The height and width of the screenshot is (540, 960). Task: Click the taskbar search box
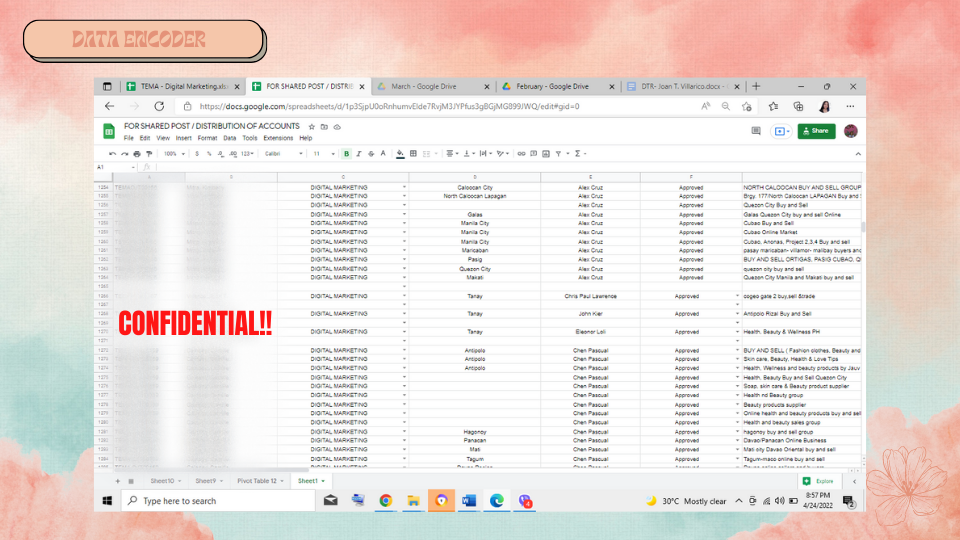[218, 501]
